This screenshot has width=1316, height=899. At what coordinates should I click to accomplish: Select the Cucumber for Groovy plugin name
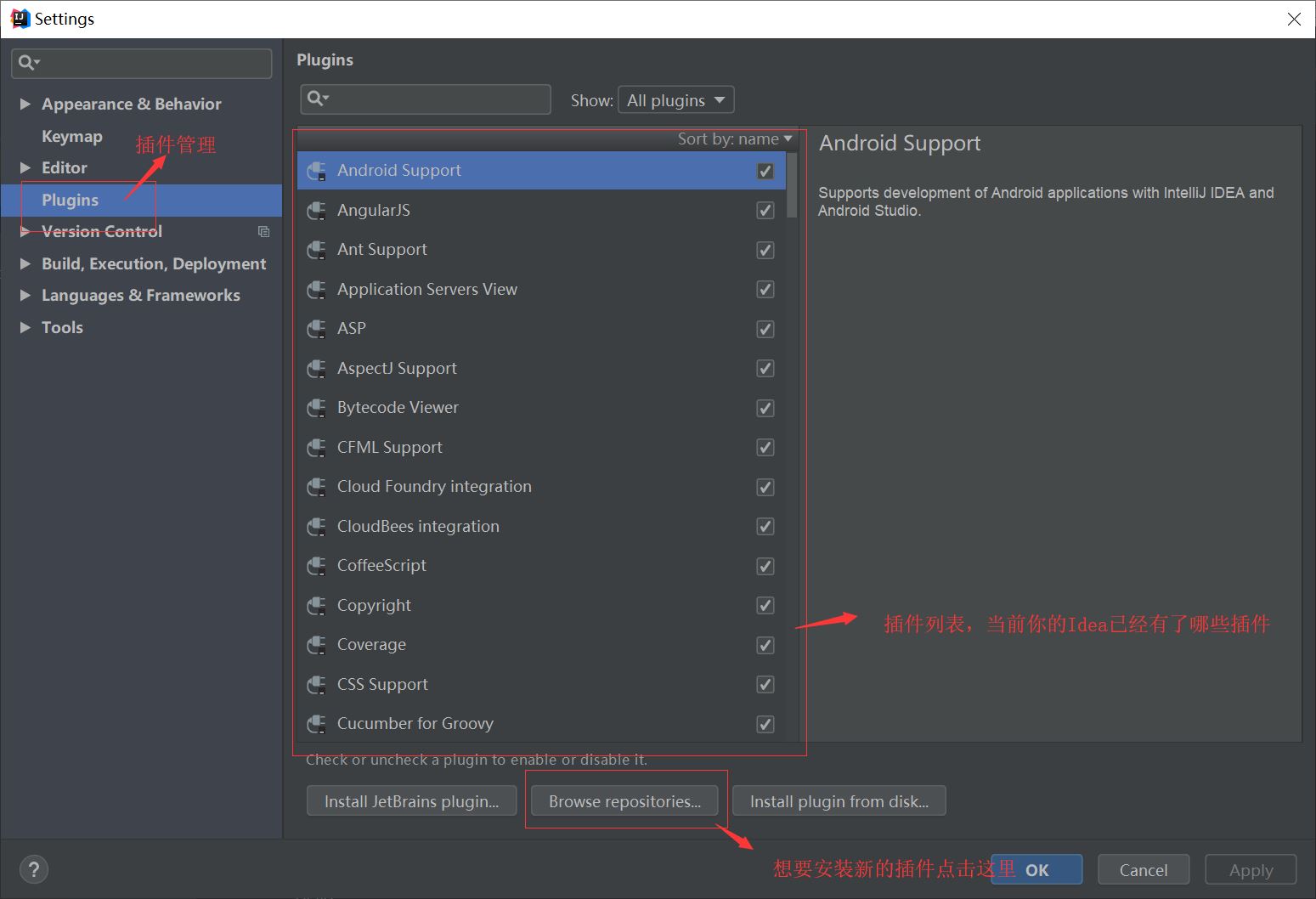pyautogui.click(x=415, y=724)
